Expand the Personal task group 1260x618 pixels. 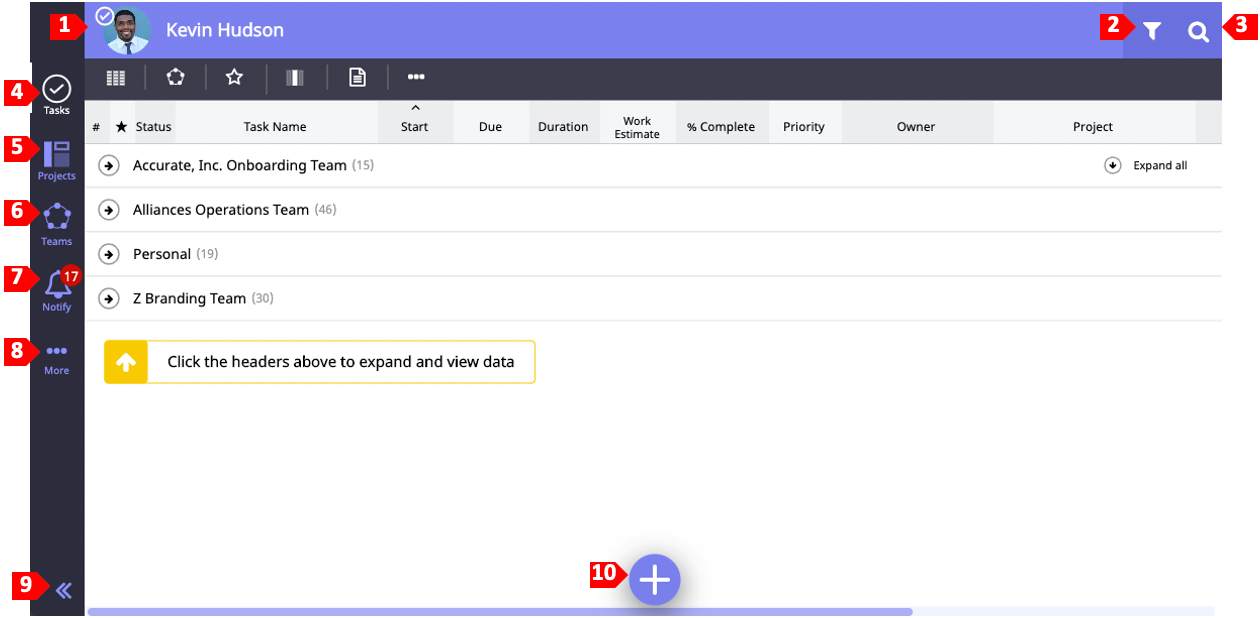pos(110,254)
